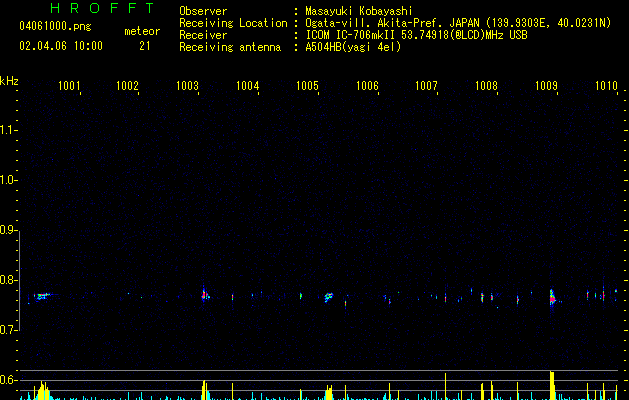Click time marker 1008
This screenshot has width=629, height=400.
pos(486,86)
